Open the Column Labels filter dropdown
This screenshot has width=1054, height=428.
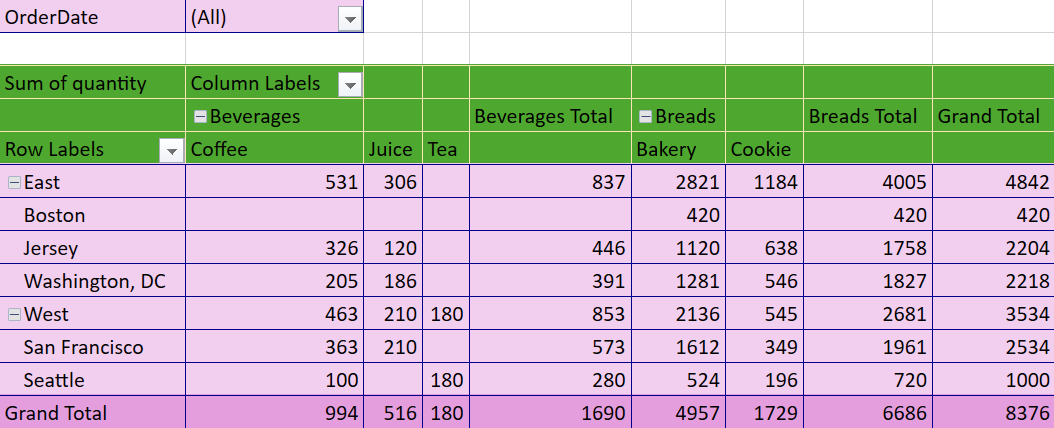coord(349,85)
